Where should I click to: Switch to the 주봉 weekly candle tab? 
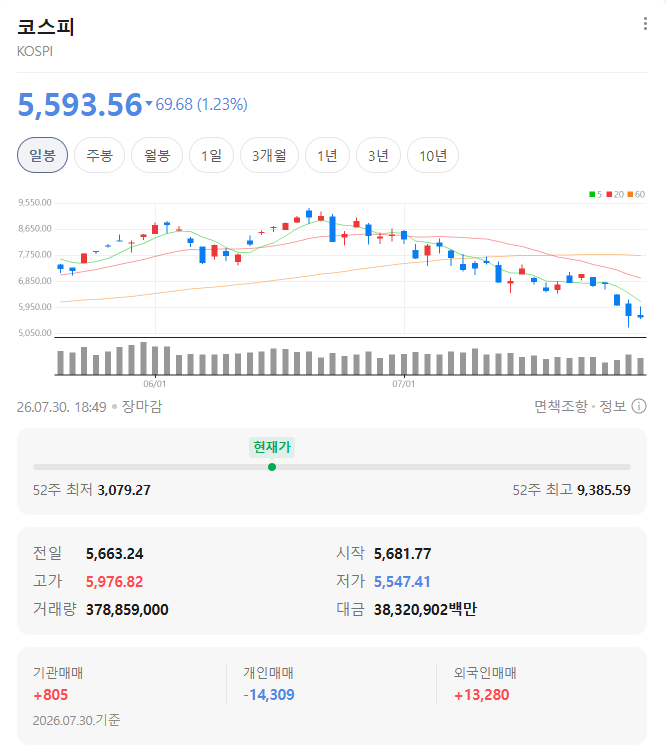(99, 155)
